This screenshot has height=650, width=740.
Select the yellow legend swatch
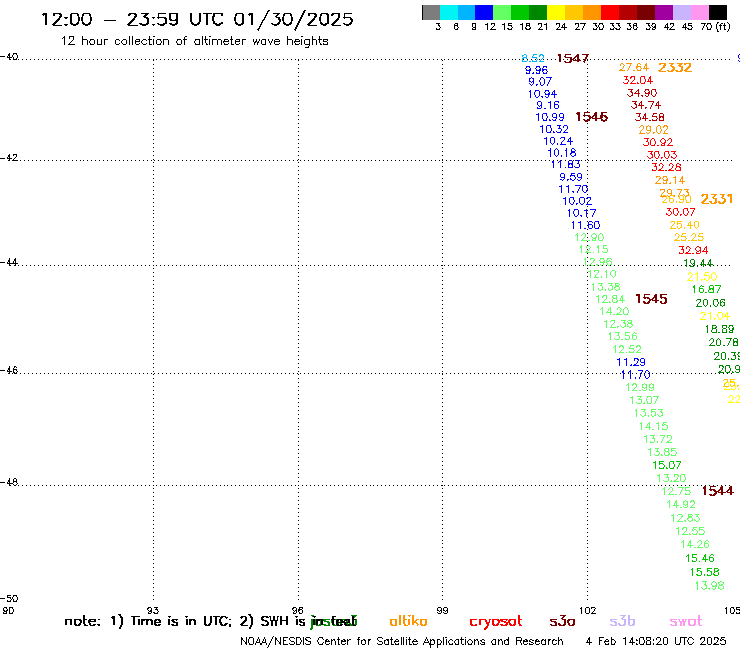[556, 12]
